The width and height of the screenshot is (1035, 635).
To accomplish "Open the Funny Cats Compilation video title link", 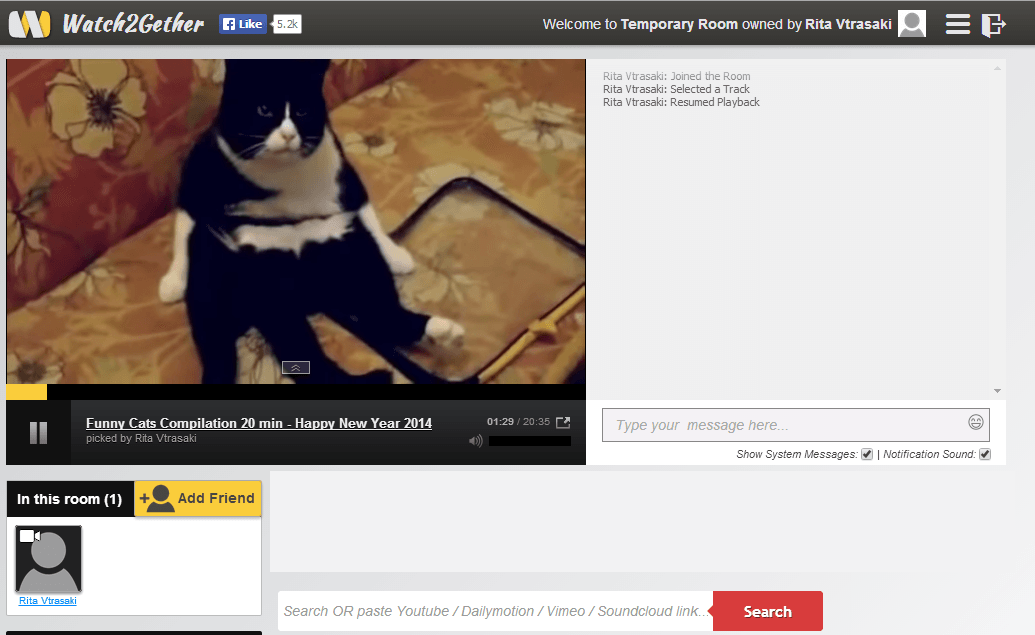I will 259,423.
